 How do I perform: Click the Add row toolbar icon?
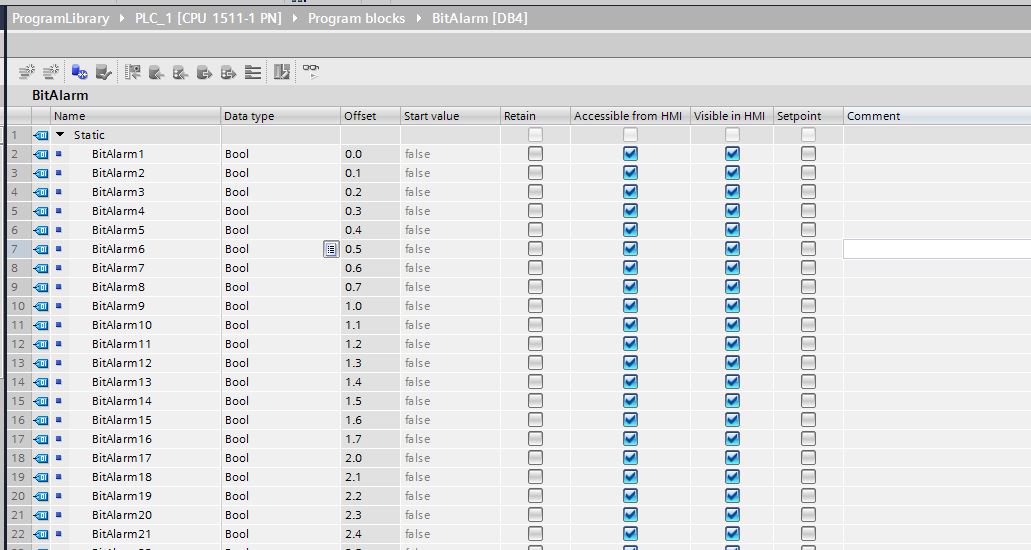click(x=50, y=72)
